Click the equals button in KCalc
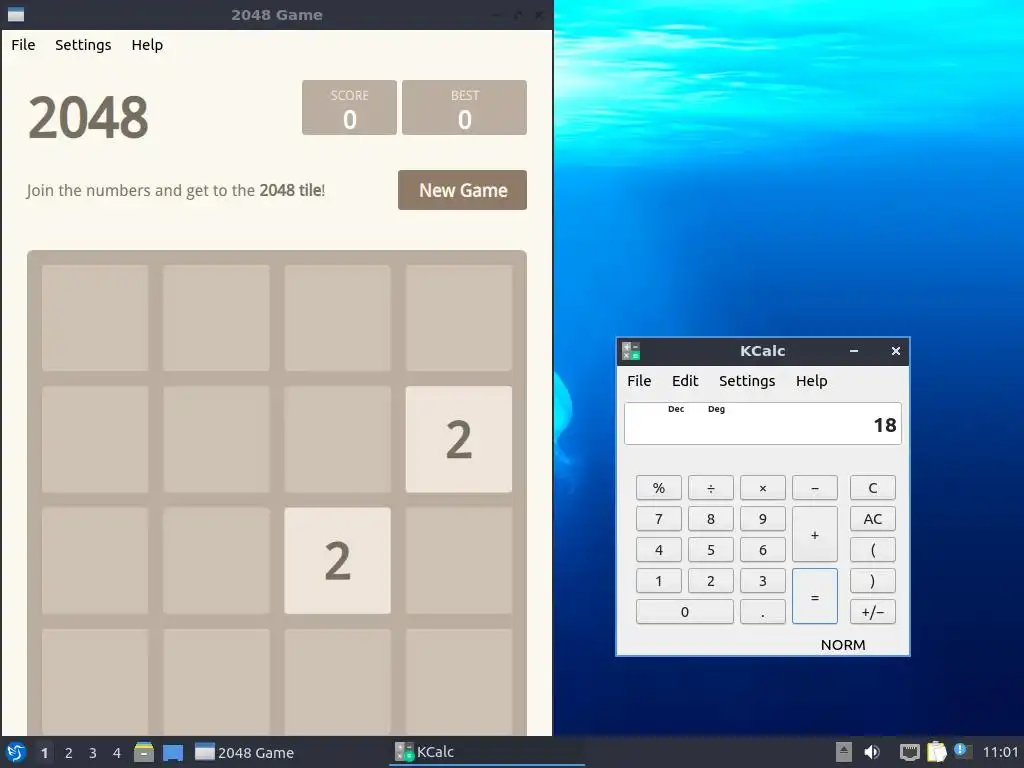This screenshot has height=768, width=1024. pos(815,596)
